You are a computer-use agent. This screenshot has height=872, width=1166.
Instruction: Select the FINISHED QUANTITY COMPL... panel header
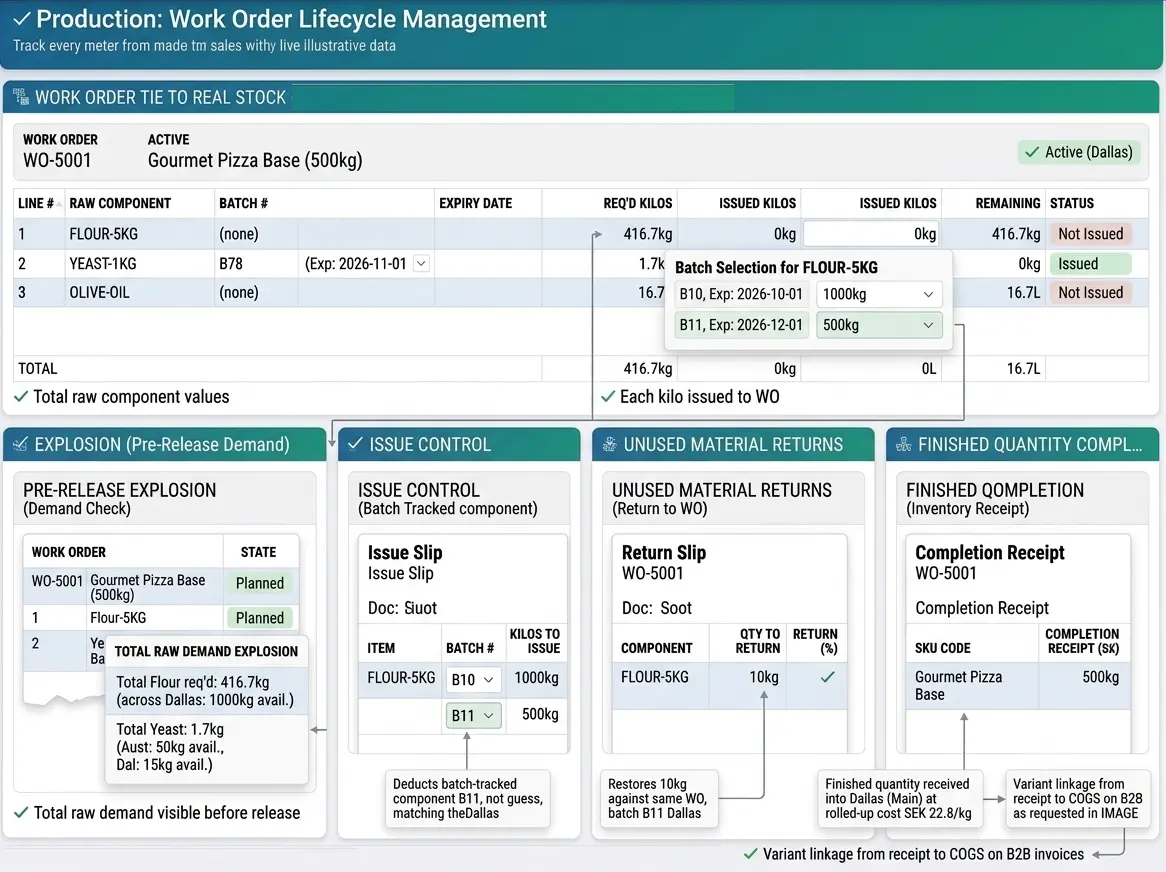(1022, 445)
